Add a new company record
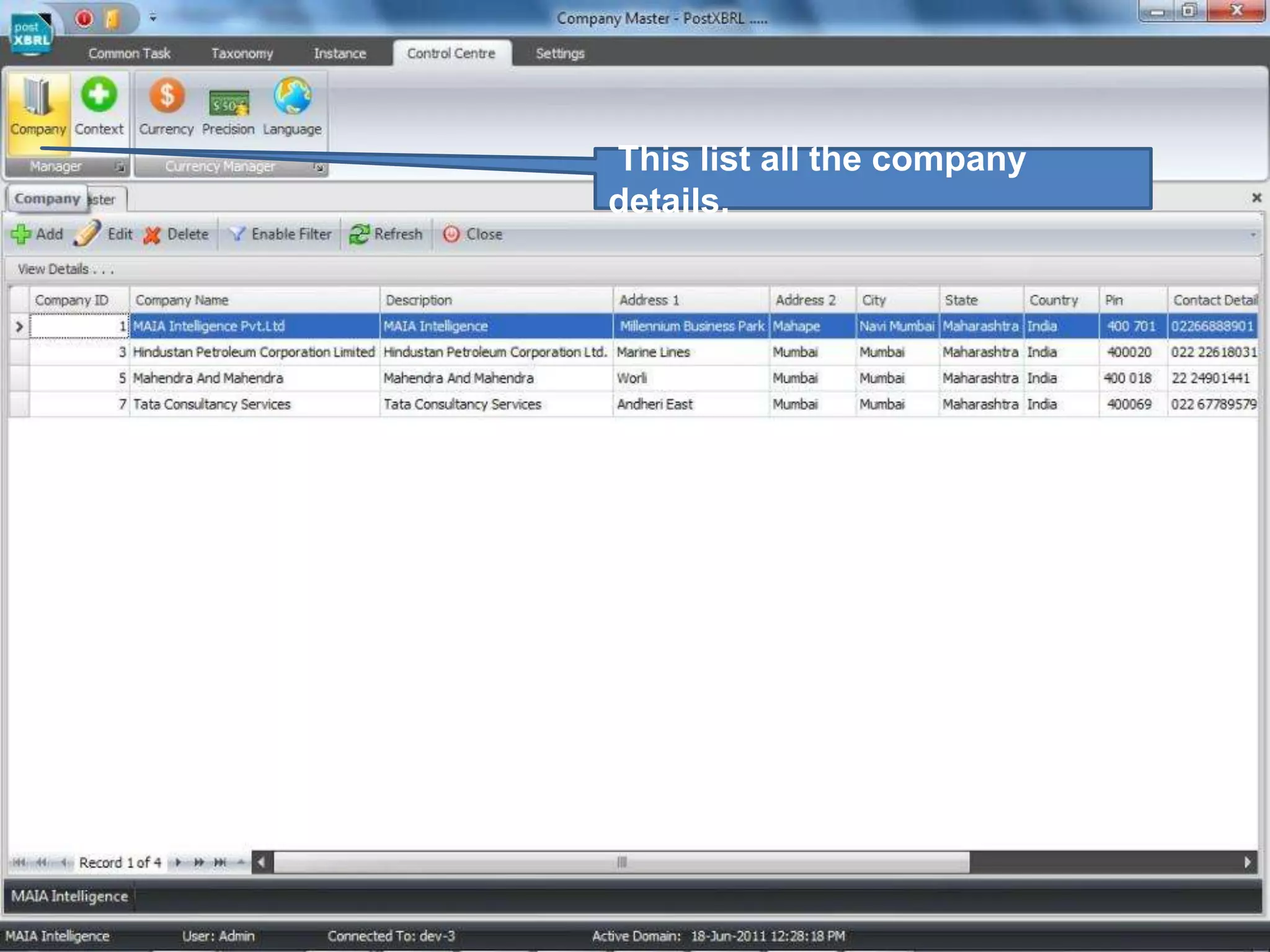This screenshot has width=1270, height=952. pos(37,234)
